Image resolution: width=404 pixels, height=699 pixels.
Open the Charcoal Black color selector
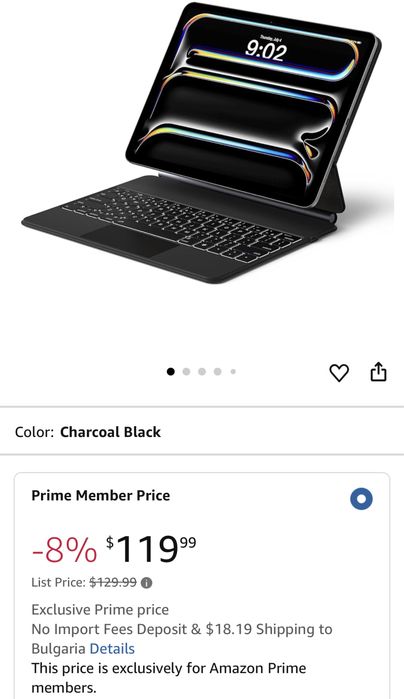pyautogui.click(x=110, y=432)
